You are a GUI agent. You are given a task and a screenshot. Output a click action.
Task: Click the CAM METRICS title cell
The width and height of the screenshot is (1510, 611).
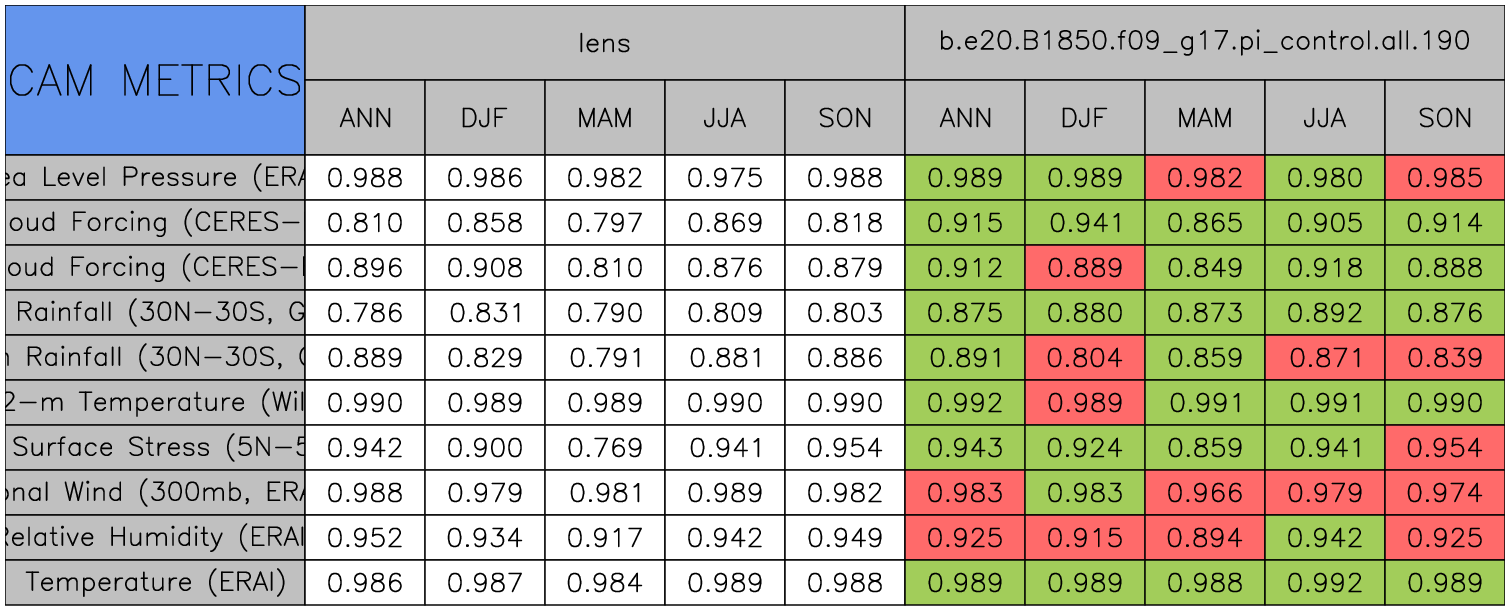(155, 80)
